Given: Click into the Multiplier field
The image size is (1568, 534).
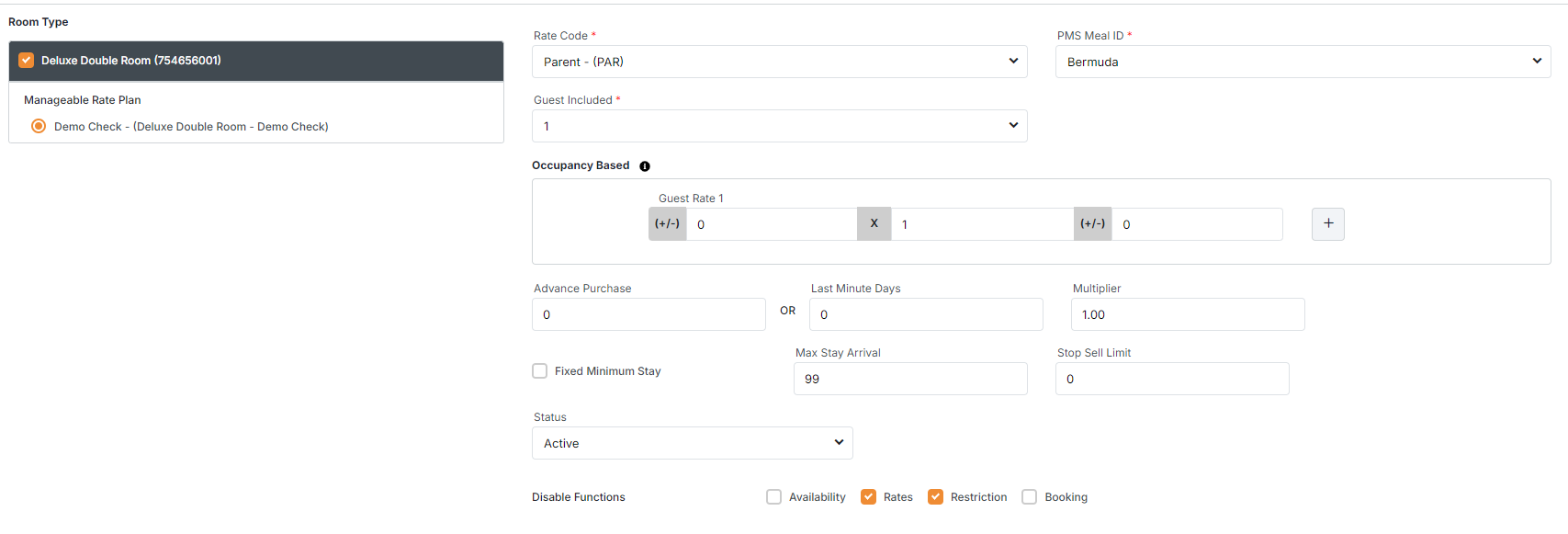Looking at the screenshot, I should pyautogui.click(x=1187, y=314).
